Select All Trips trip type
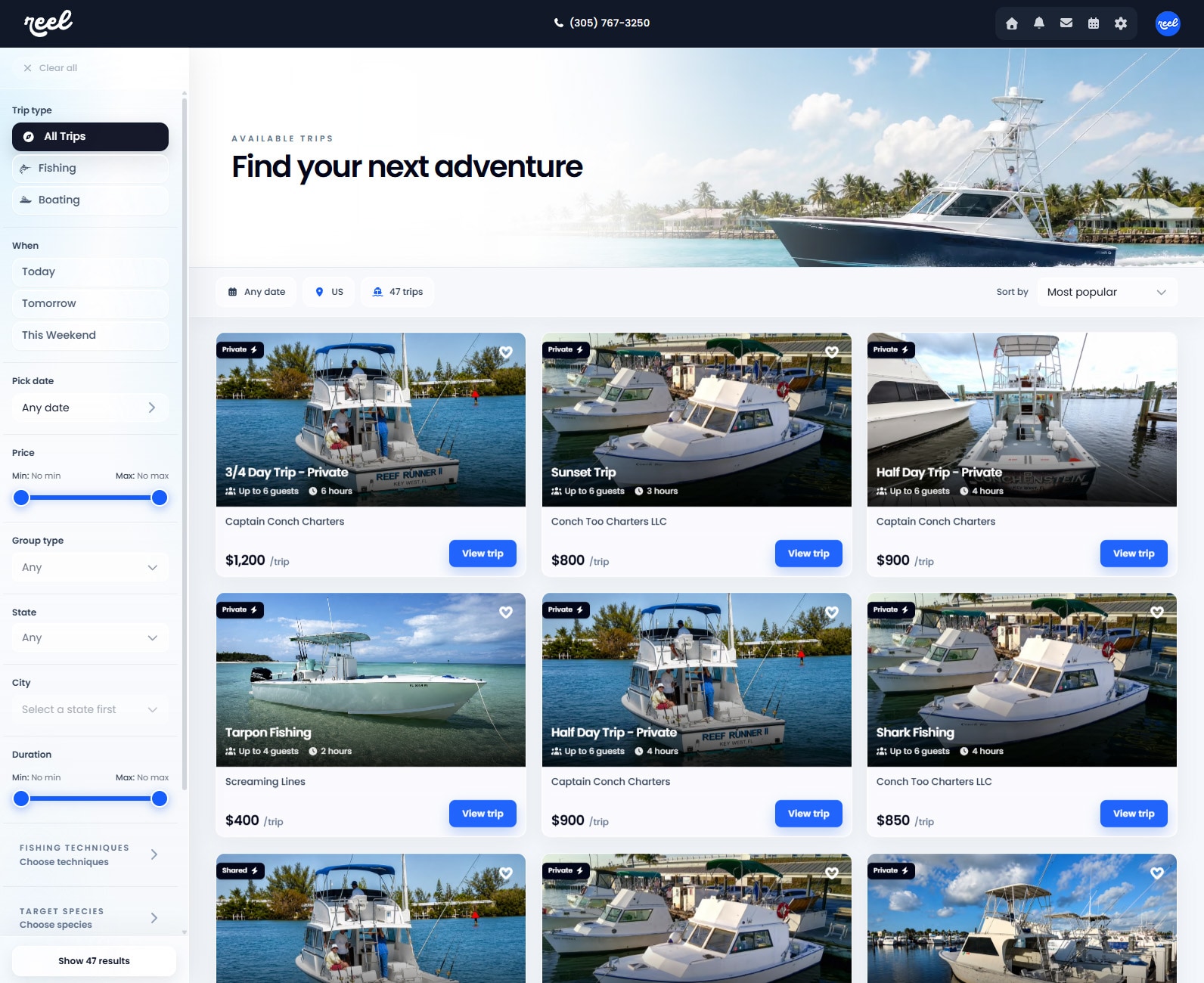 click(90, 137)
